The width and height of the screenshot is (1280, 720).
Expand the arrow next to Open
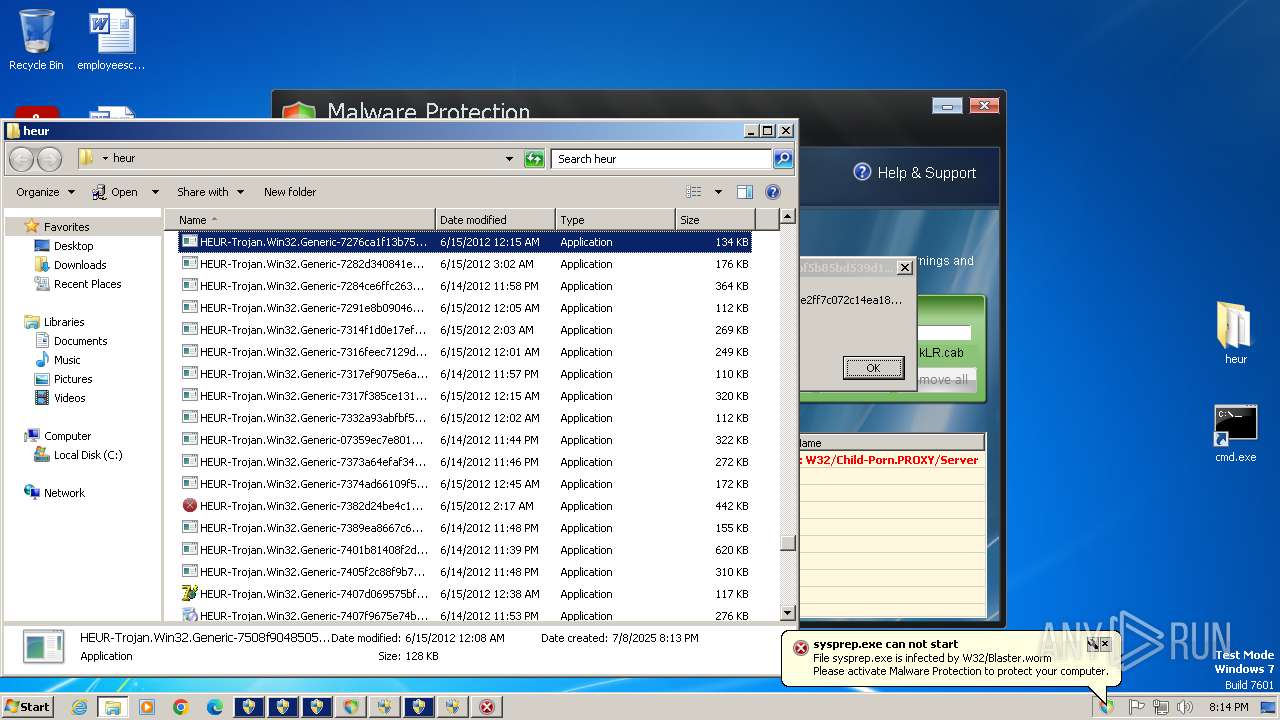155,192
